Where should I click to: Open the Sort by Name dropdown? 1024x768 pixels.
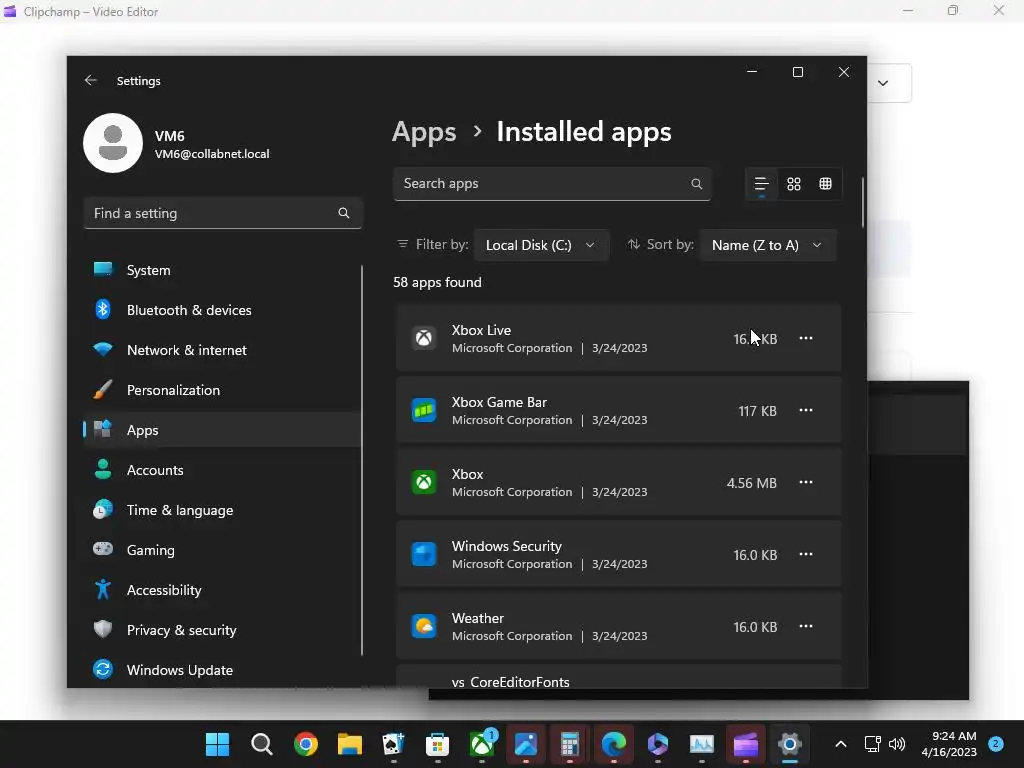pos(767,245)
